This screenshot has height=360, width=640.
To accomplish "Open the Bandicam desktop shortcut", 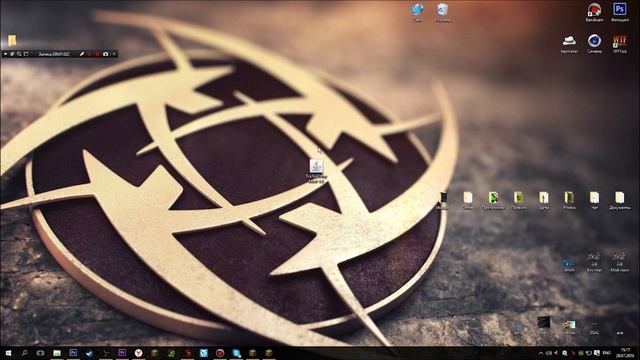I will pos(594,11).
